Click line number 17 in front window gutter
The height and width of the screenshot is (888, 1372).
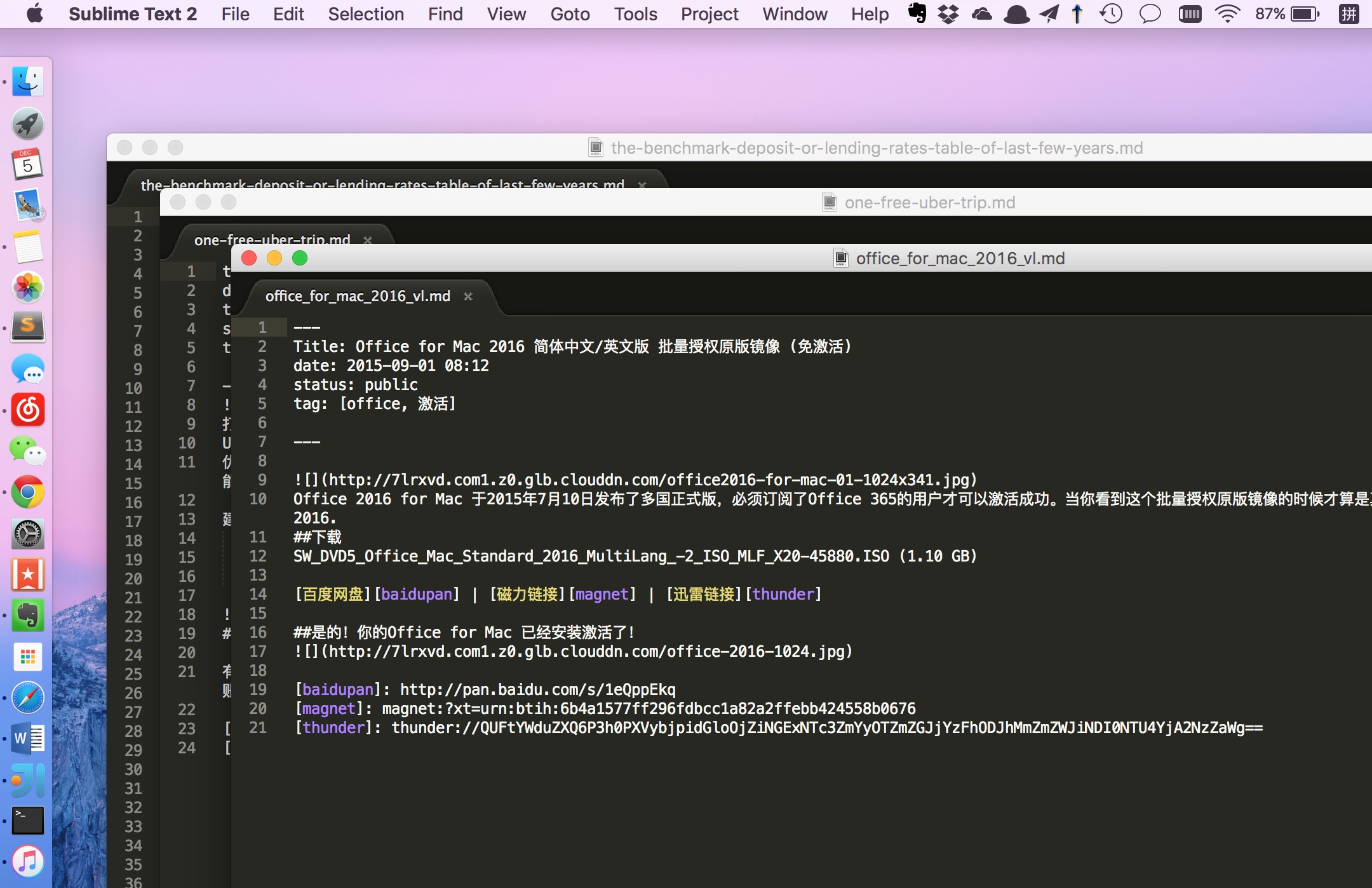tap(258, 651)
